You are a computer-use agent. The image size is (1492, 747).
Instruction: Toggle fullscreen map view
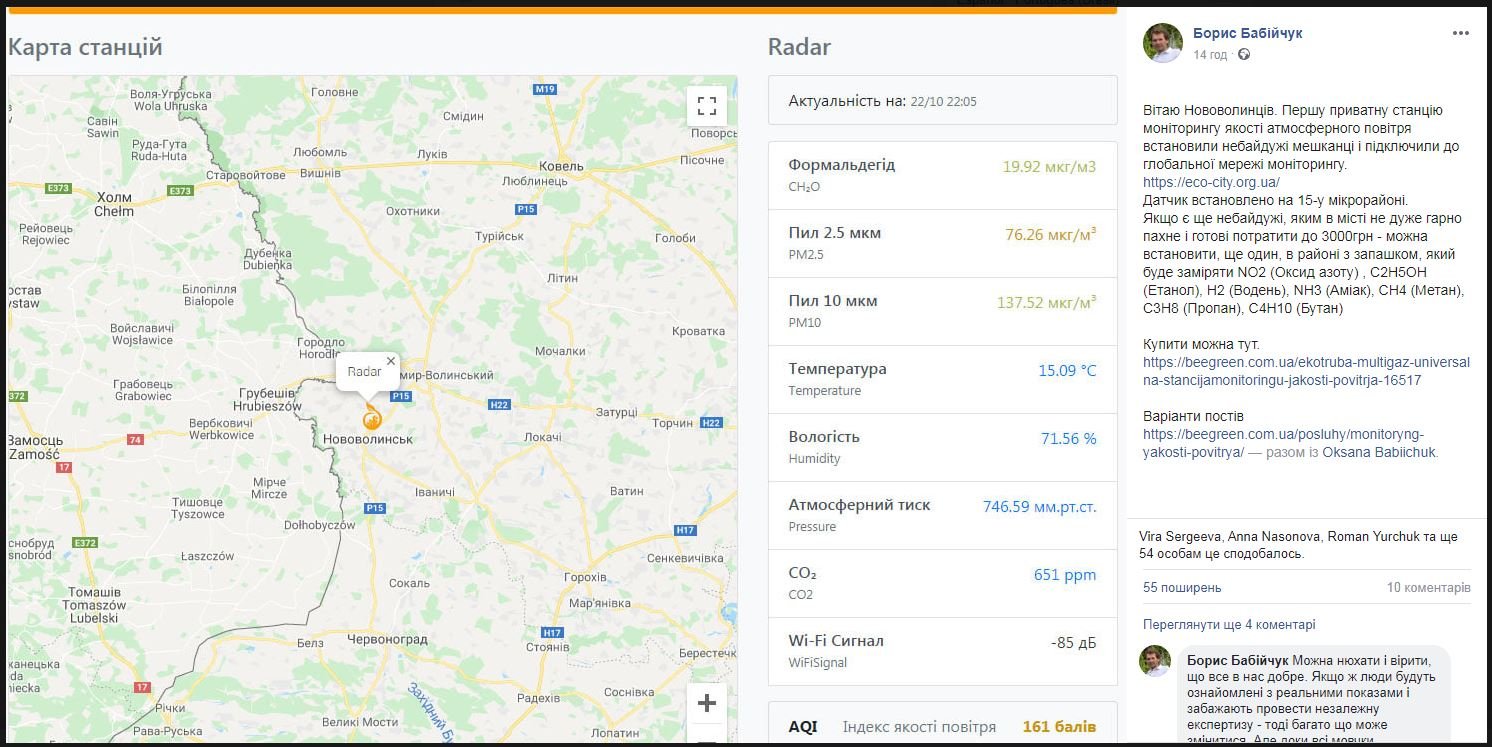pos(706,106)
